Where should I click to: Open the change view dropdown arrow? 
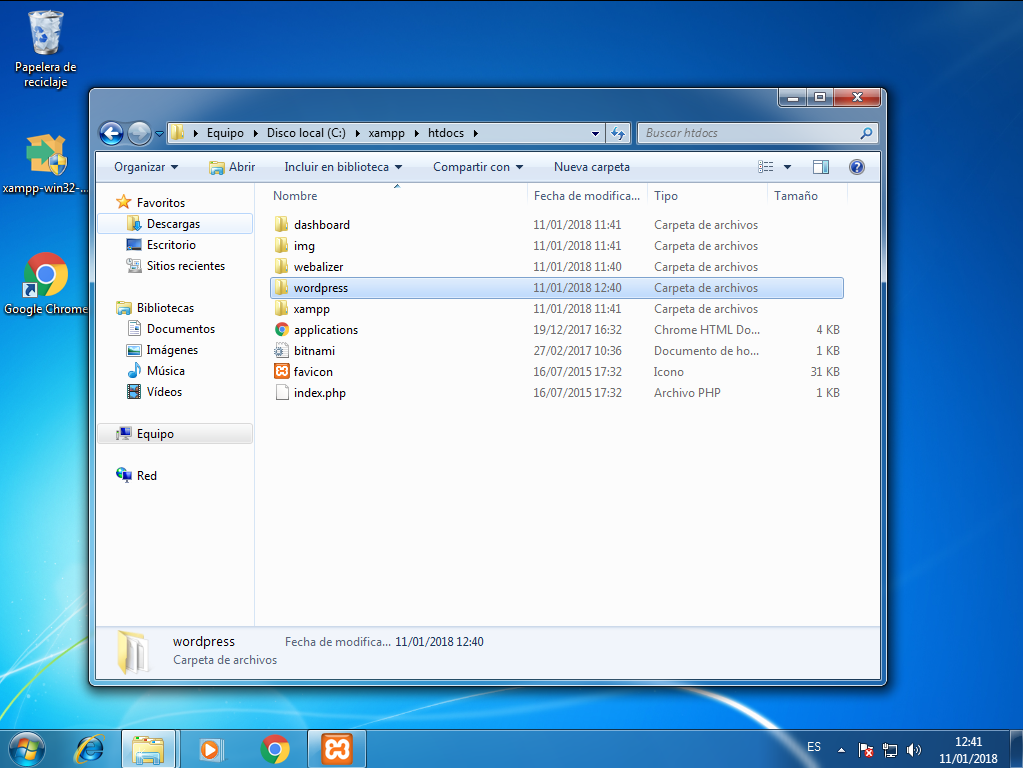click(x=786, y=166)
